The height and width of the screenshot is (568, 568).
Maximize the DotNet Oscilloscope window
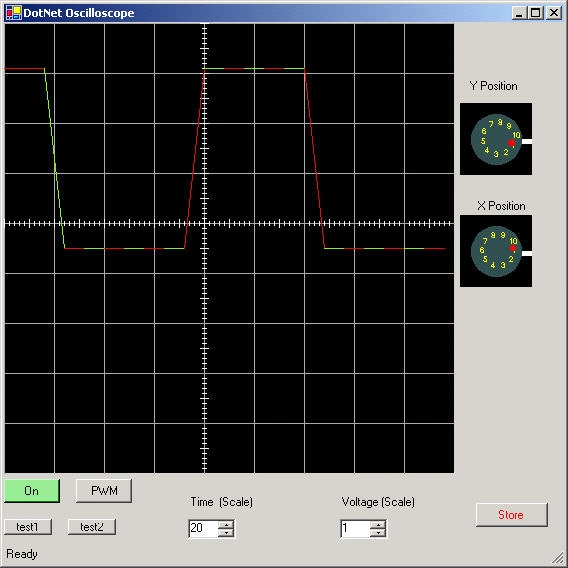point(535,13)
